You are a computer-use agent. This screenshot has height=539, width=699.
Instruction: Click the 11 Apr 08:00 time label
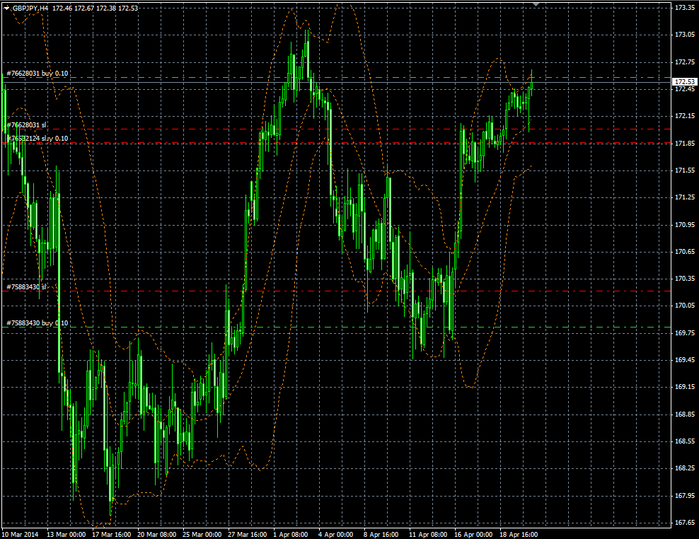pos(428,534)
